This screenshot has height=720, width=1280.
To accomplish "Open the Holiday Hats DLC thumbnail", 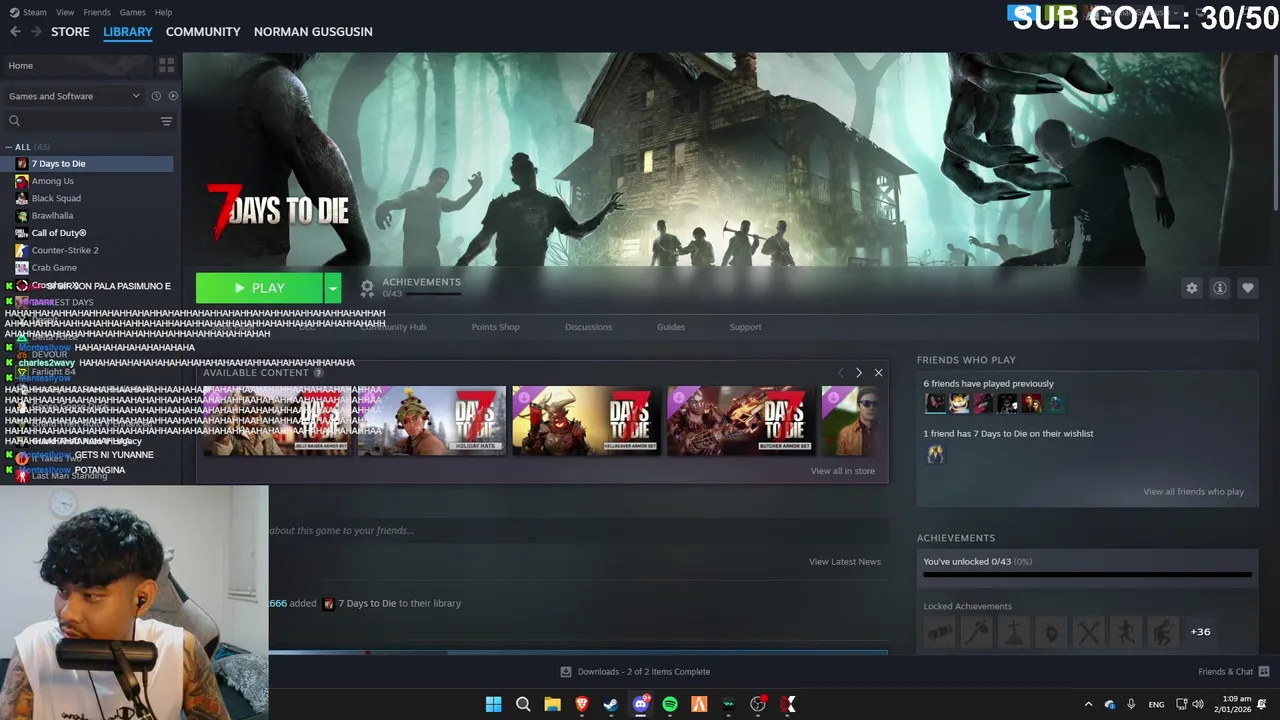I will coord(432,421).
